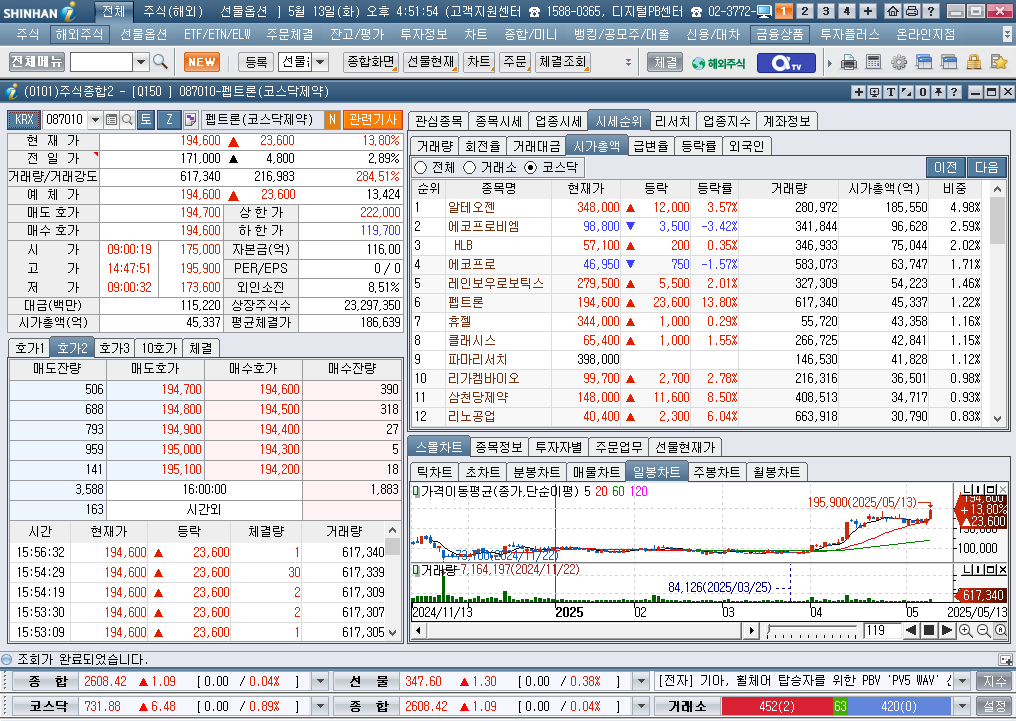Open the calculator icon in toolbar
Screen dimensions: 1016x721
pos(873,62)
